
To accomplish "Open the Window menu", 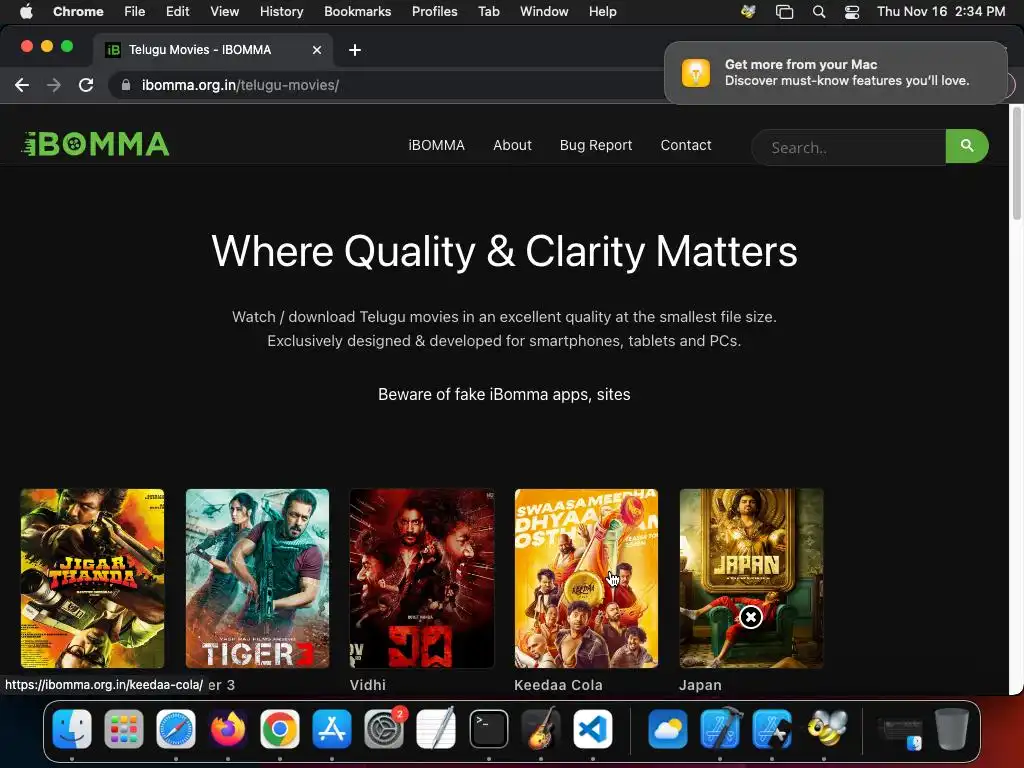I will [x=544, y=11].
